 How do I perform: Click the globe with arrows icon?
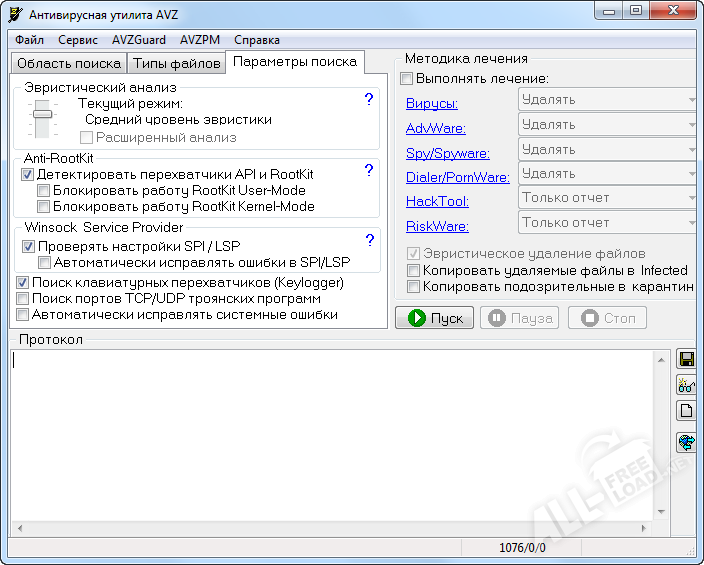687,442
